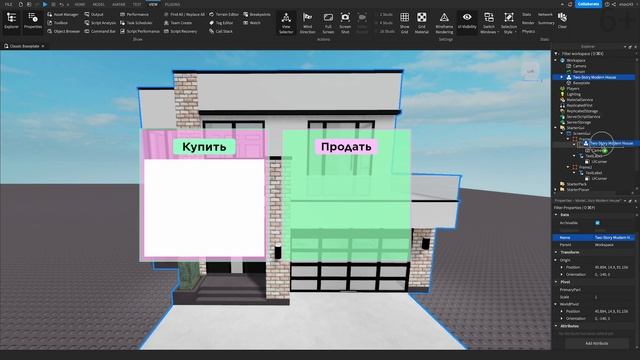Expand Two-Story Modern House under Workspace
The height and width of the screenshot is (360, 640).
562,77
